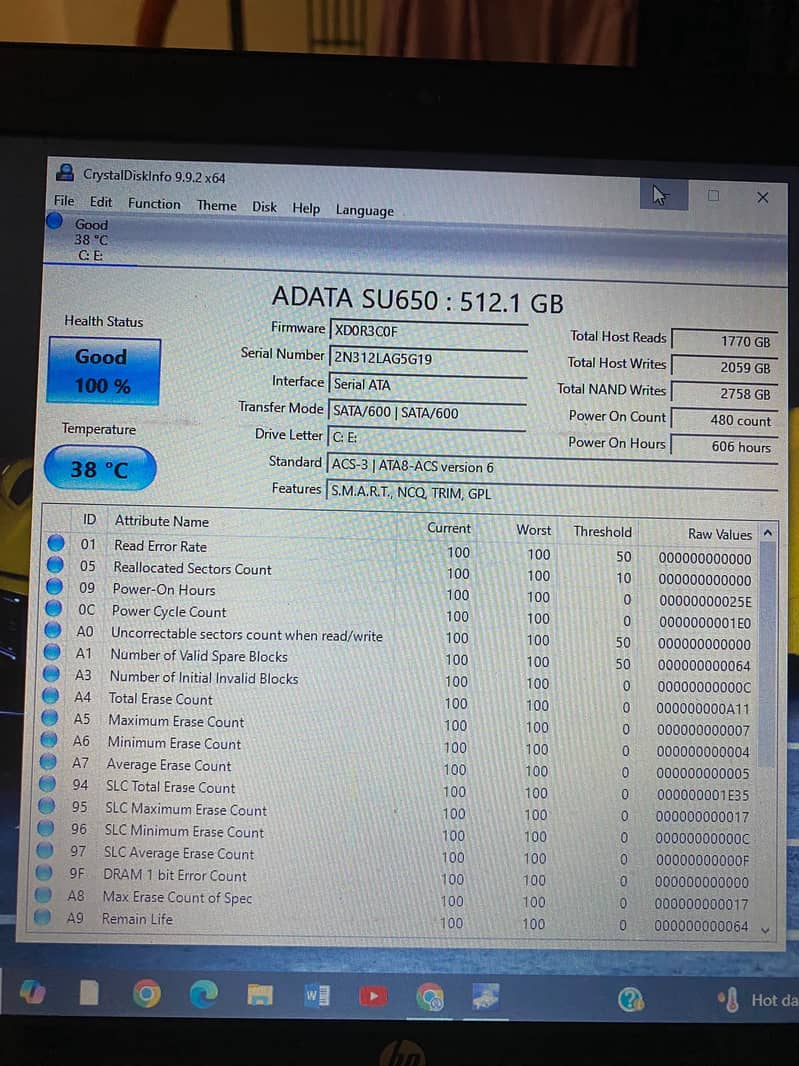Open the Edit menu
This screenshot has height=1066, width=799.
click(x=101, y=202)
